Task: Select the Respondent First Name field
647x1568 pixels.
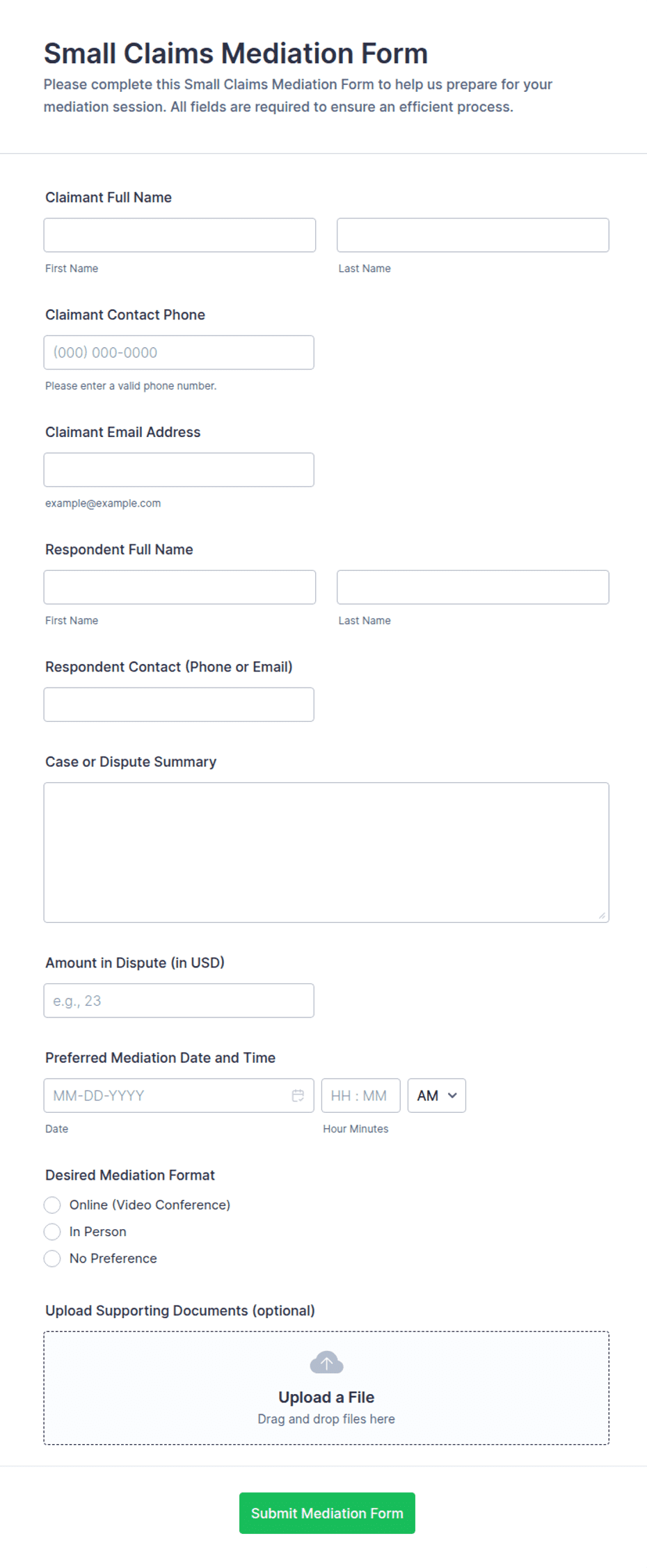Action: pos(179,587)
